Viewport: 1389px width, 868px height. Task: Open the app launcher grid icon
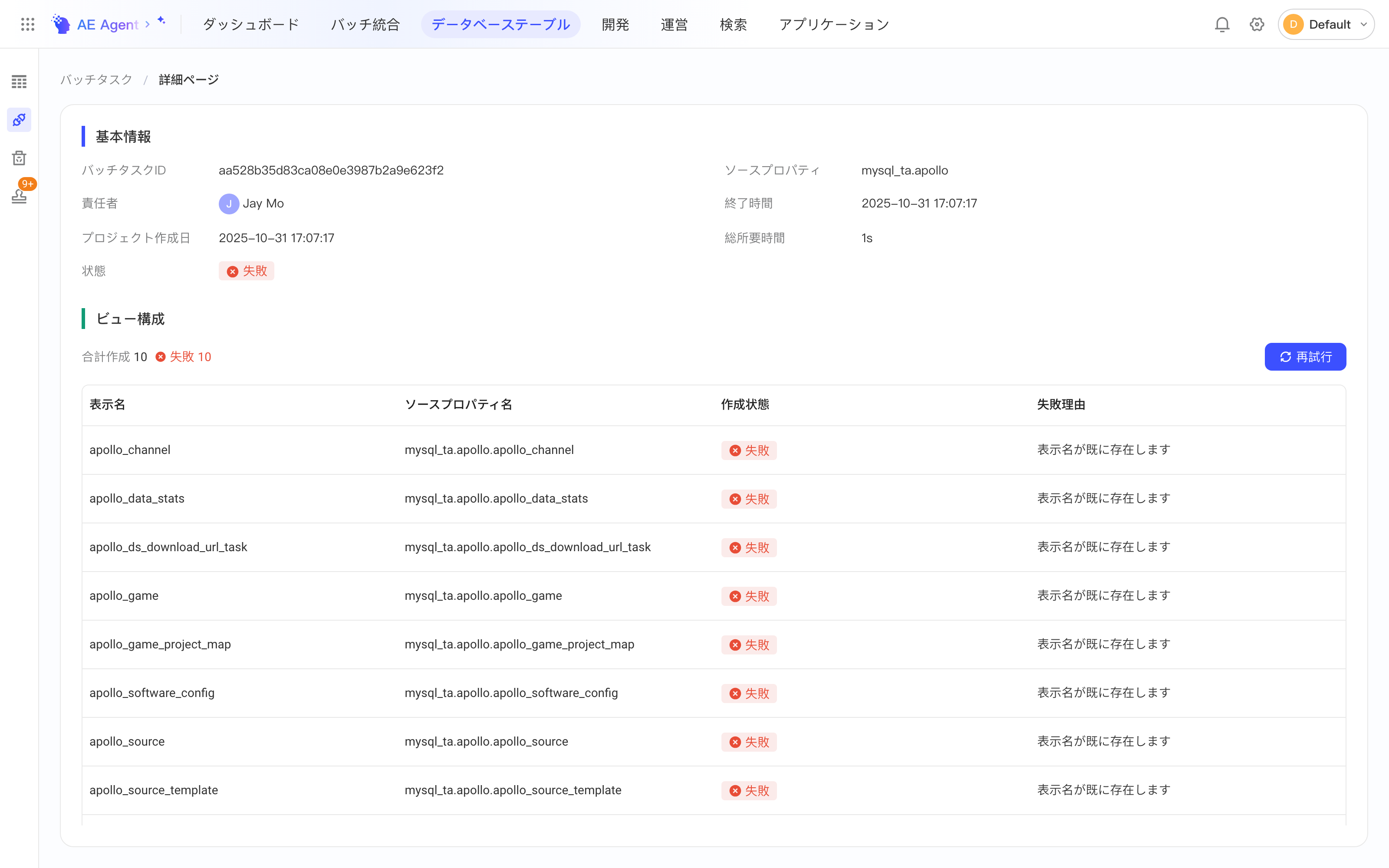(27, 24)
